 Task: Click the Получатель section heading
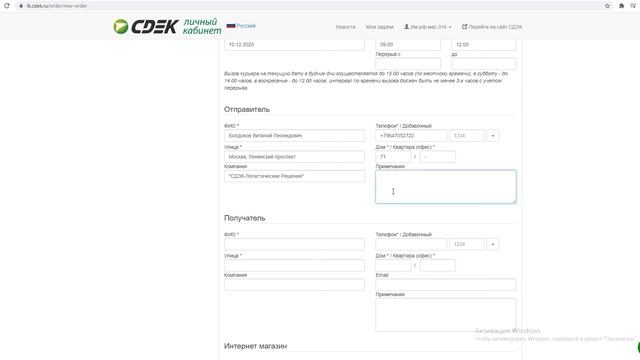click(x=244, y=218)
